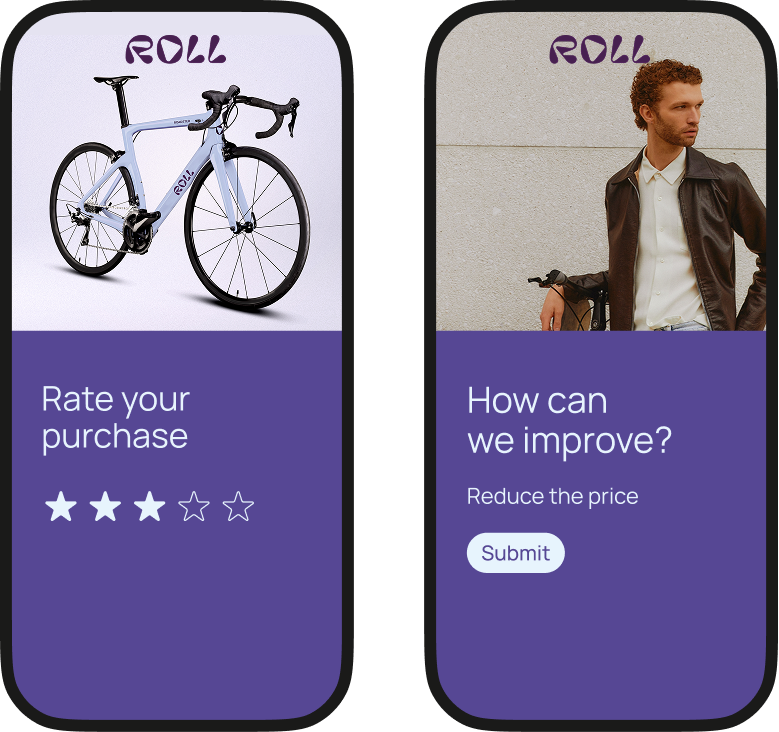
Task: Select the third filled star rating
Action: (150, 506)
